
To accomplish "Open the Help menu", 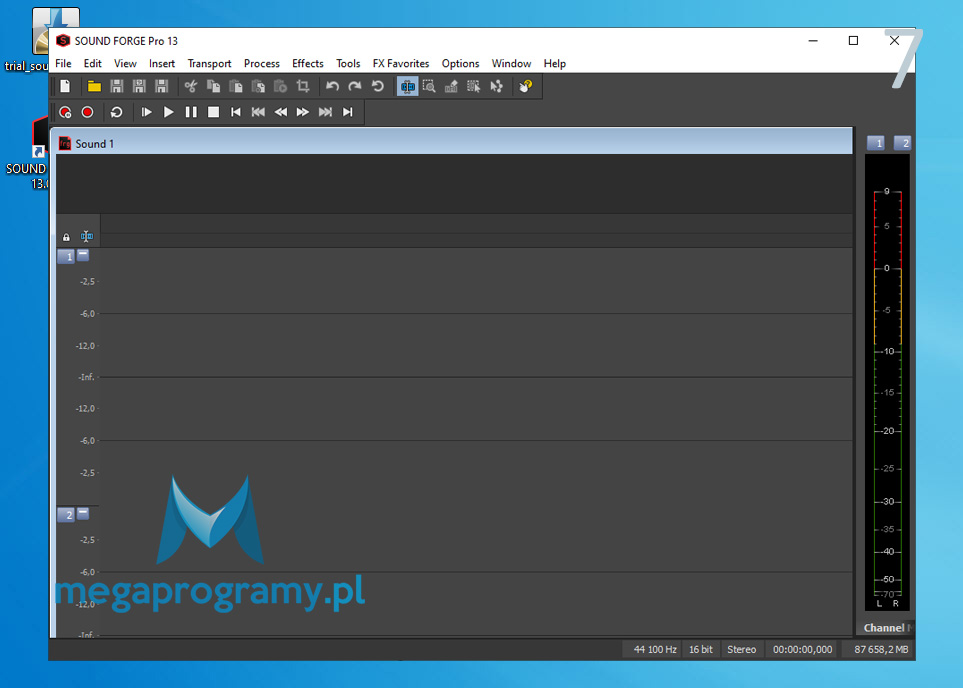I will [555, 63].
